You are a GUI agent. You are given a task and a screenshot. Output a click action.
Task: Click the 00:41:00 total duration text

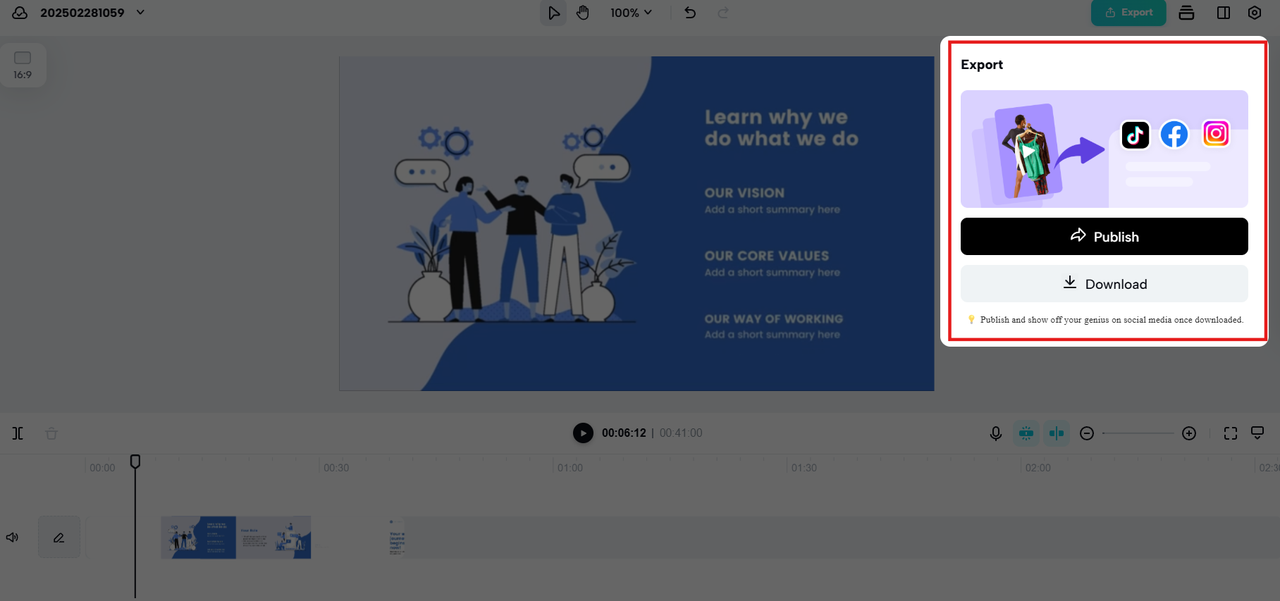(x=681, y=433)
